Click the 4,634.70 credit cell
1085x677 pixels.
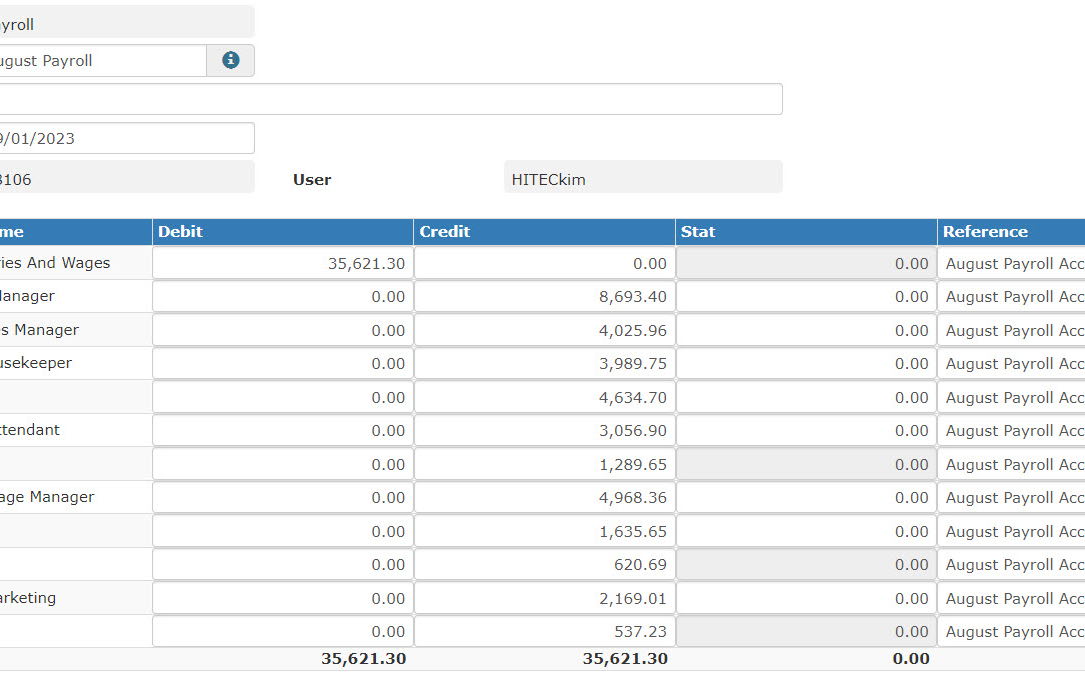coord(544,397)
